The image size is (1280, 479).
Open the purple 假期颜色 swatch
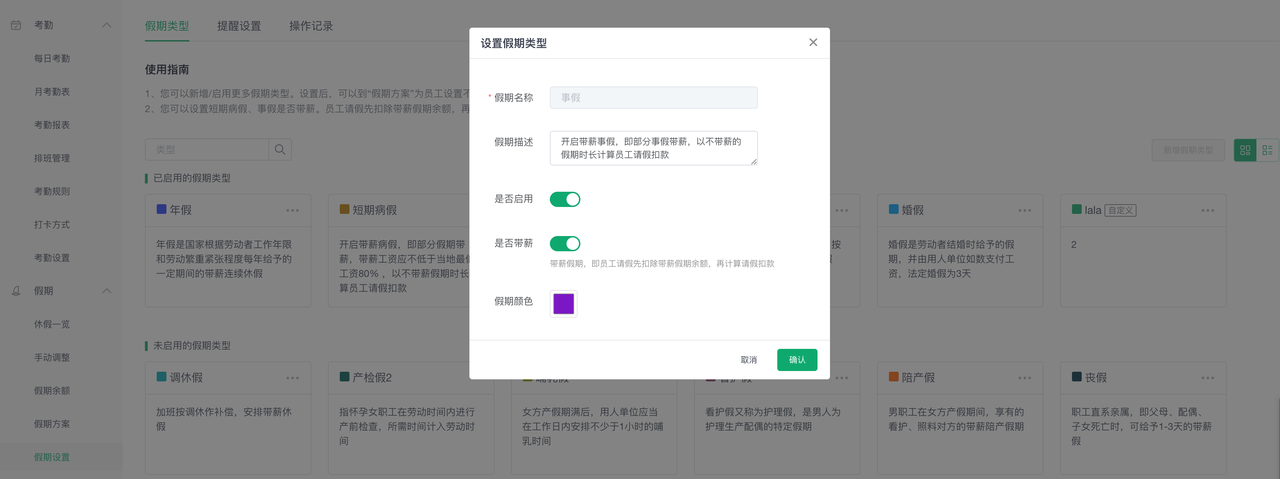pyautogui.click(x=564, y=304)
